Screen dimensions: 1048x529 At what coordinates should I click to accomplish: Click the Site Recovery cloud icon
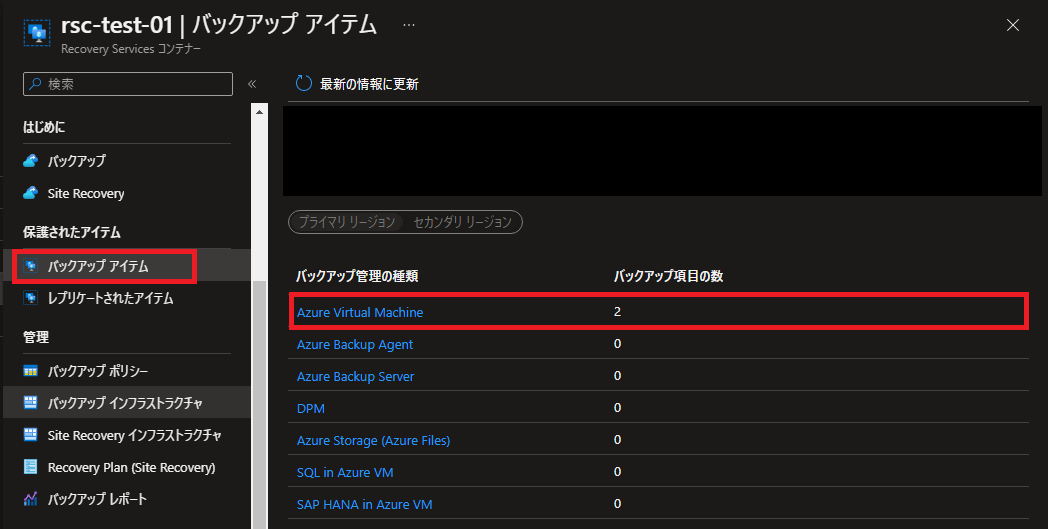pyautogui.click(x=31, y=193)
